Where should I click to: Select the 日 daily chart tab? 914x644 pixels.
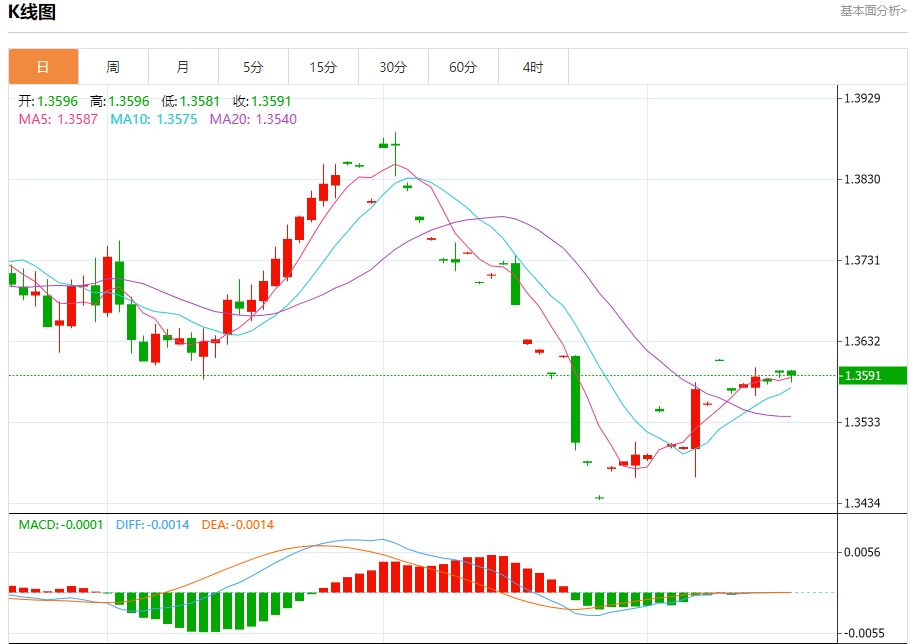43,67
